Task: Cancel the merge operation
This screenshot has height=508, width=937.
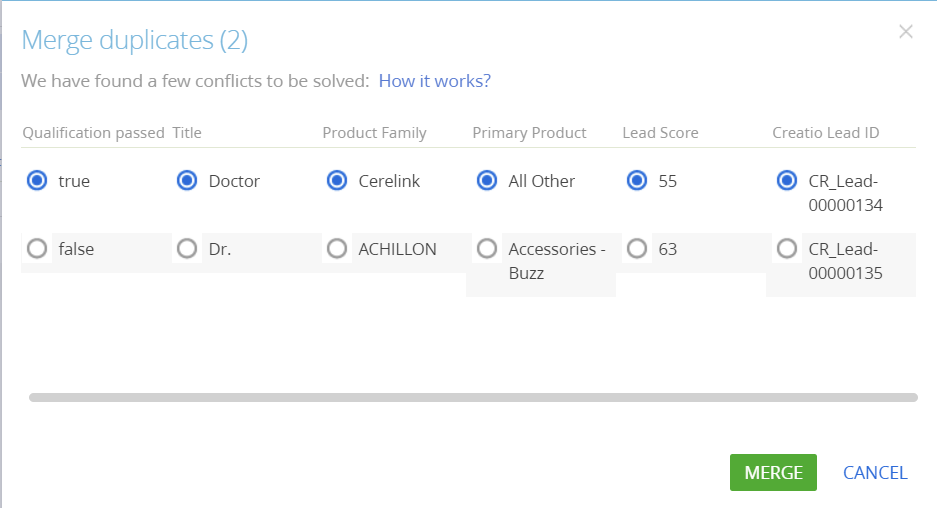Action: point(875,473)
